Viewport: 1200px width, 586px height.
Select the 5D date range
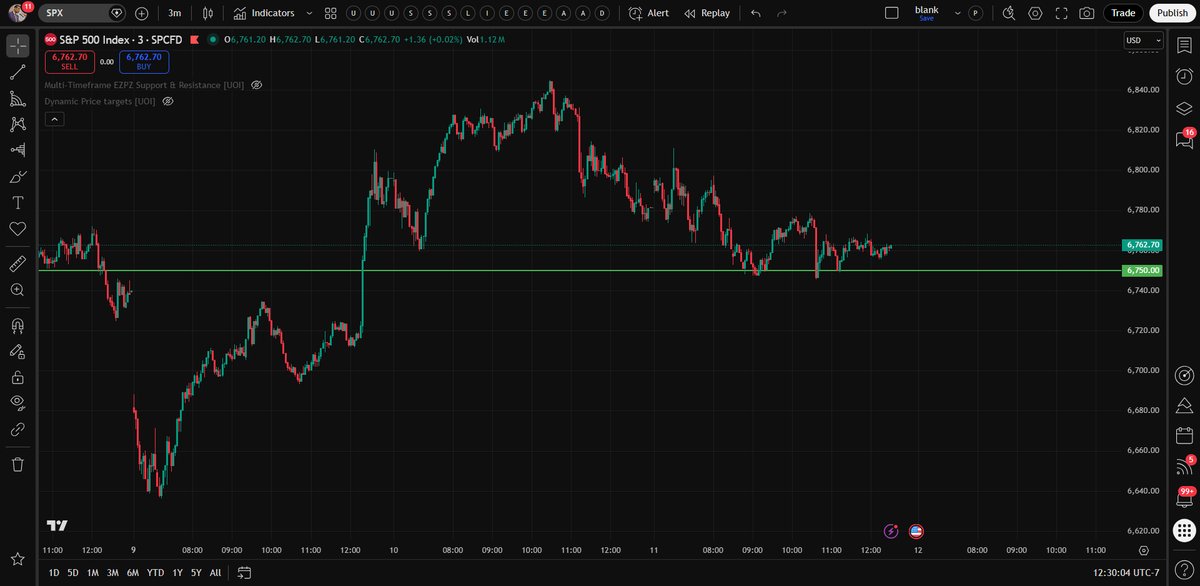point(73,572)
